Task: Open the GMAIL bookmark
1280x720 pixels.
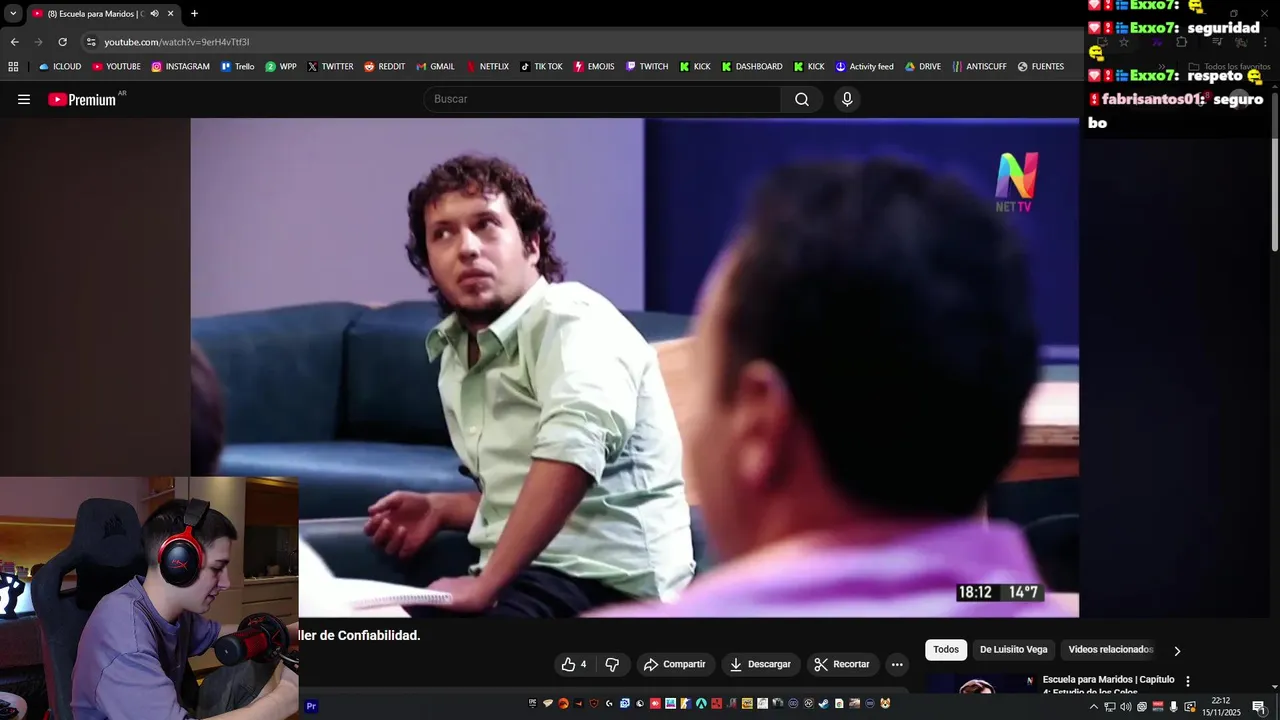Action: point(435,67)
